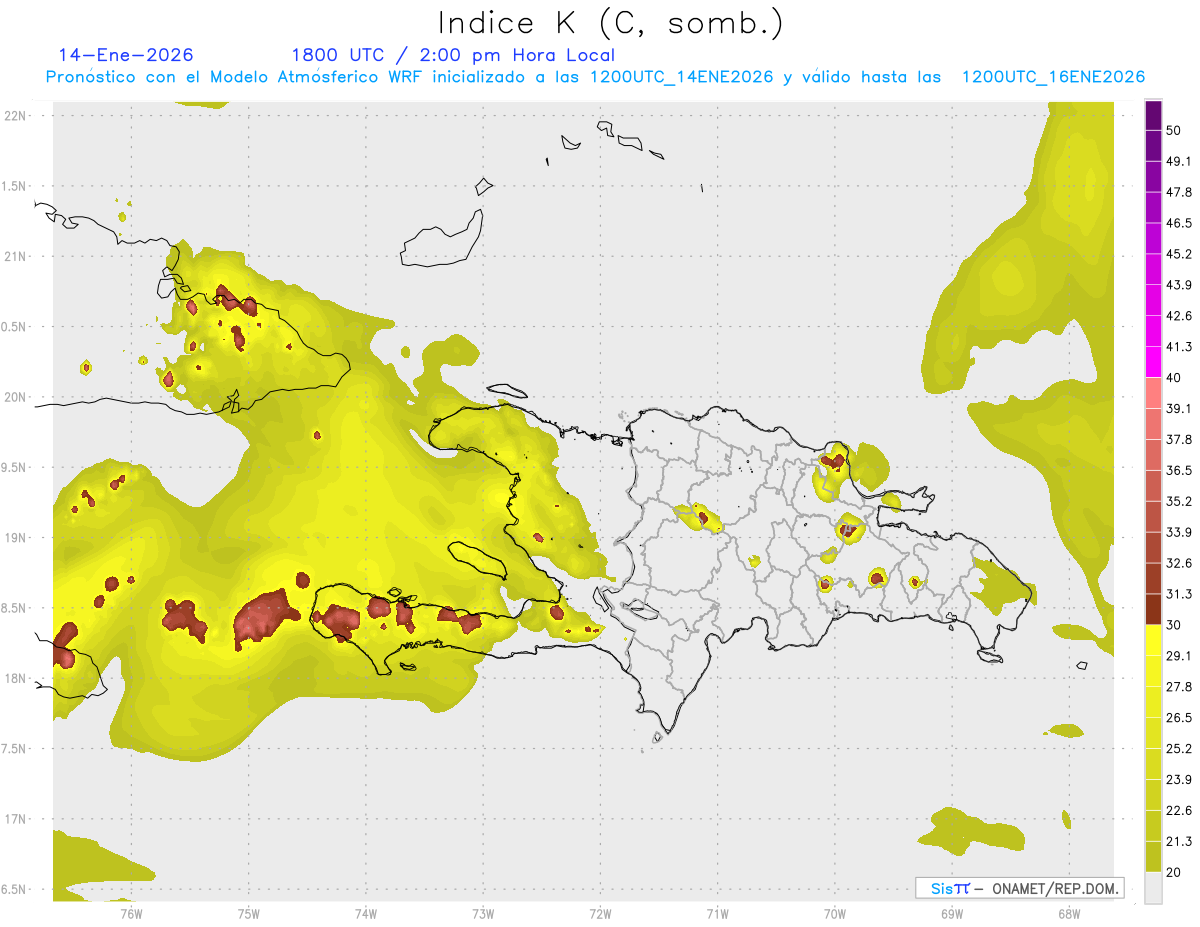Click the color scale value 22.6

click(1179, 811)
